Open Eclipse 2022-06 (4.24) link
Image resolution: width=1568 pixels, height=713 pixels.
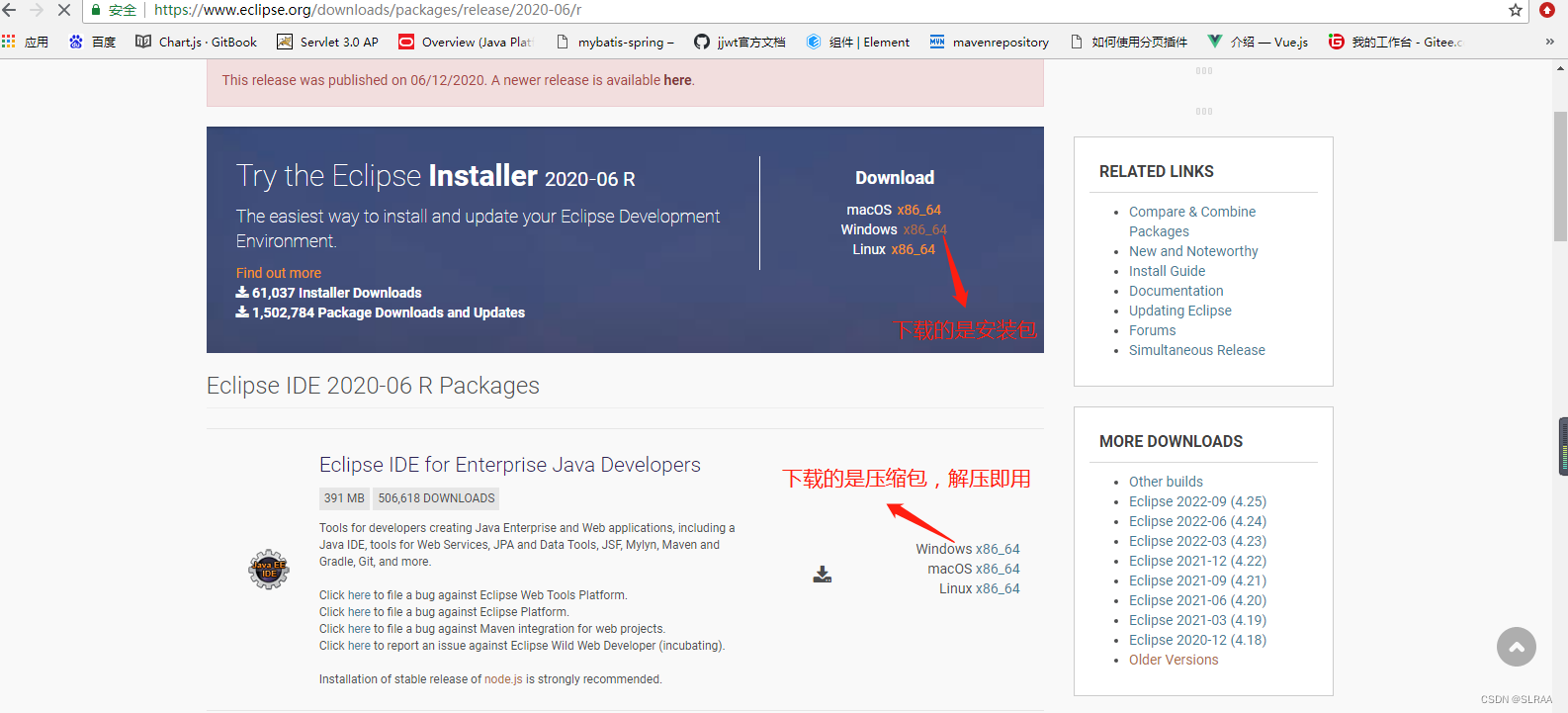click(x=1197, y=521)
